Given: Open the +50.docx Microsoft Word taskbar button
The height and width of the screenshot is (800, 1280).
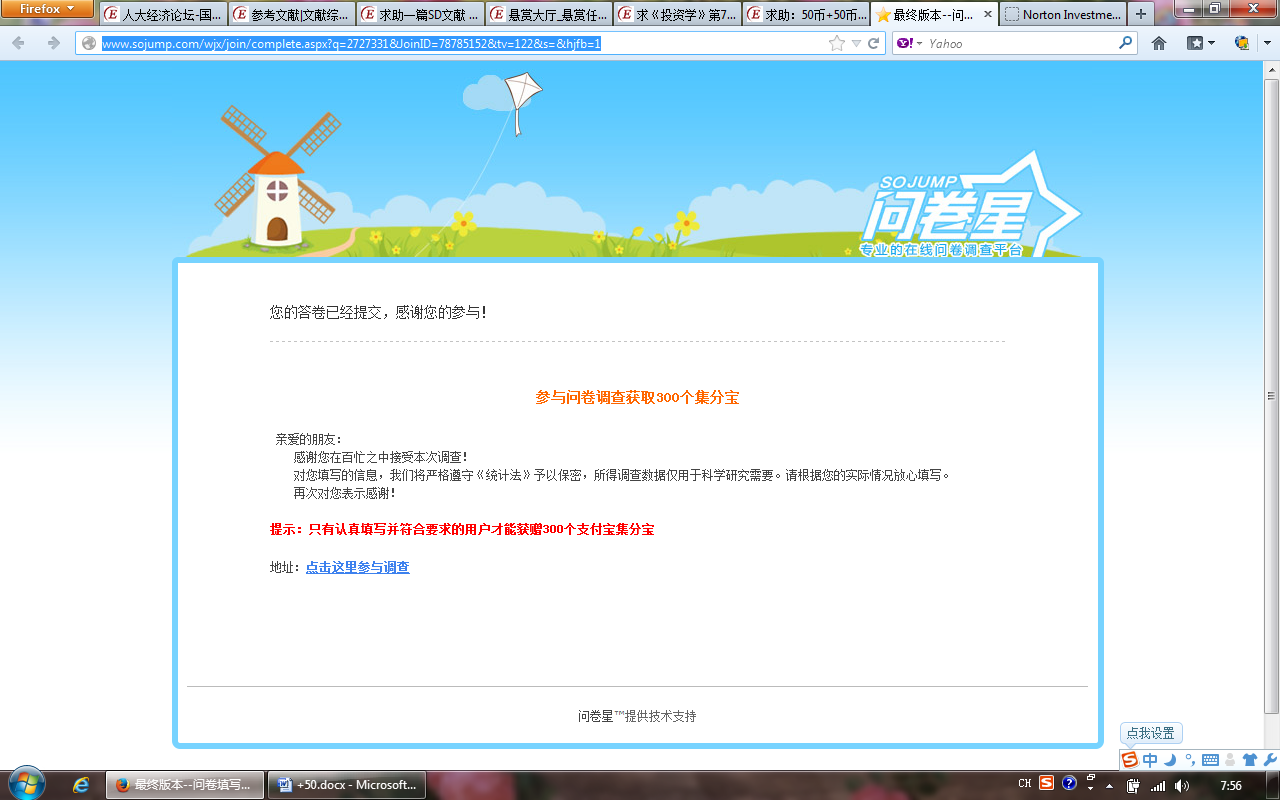Looking at the screenshot, I should click(x=347, y=785).
